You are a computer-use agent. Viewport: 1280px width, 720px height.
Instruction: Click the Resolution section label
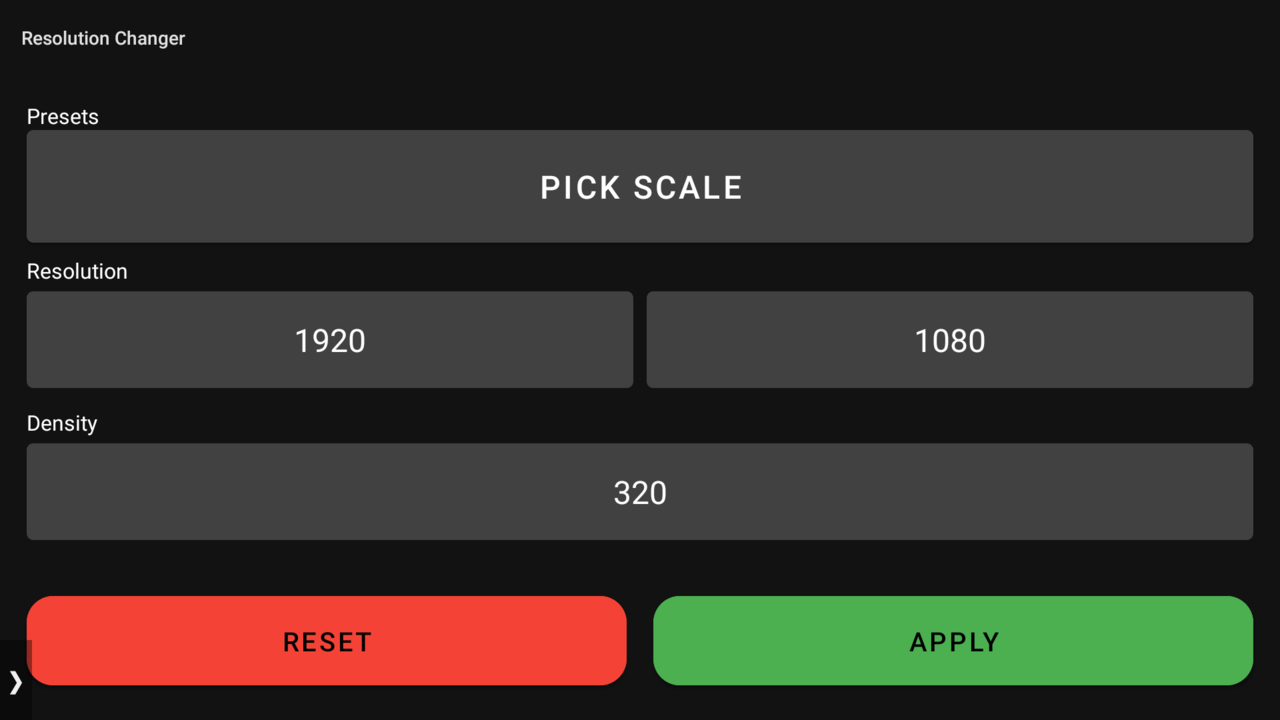coord(77,272)
